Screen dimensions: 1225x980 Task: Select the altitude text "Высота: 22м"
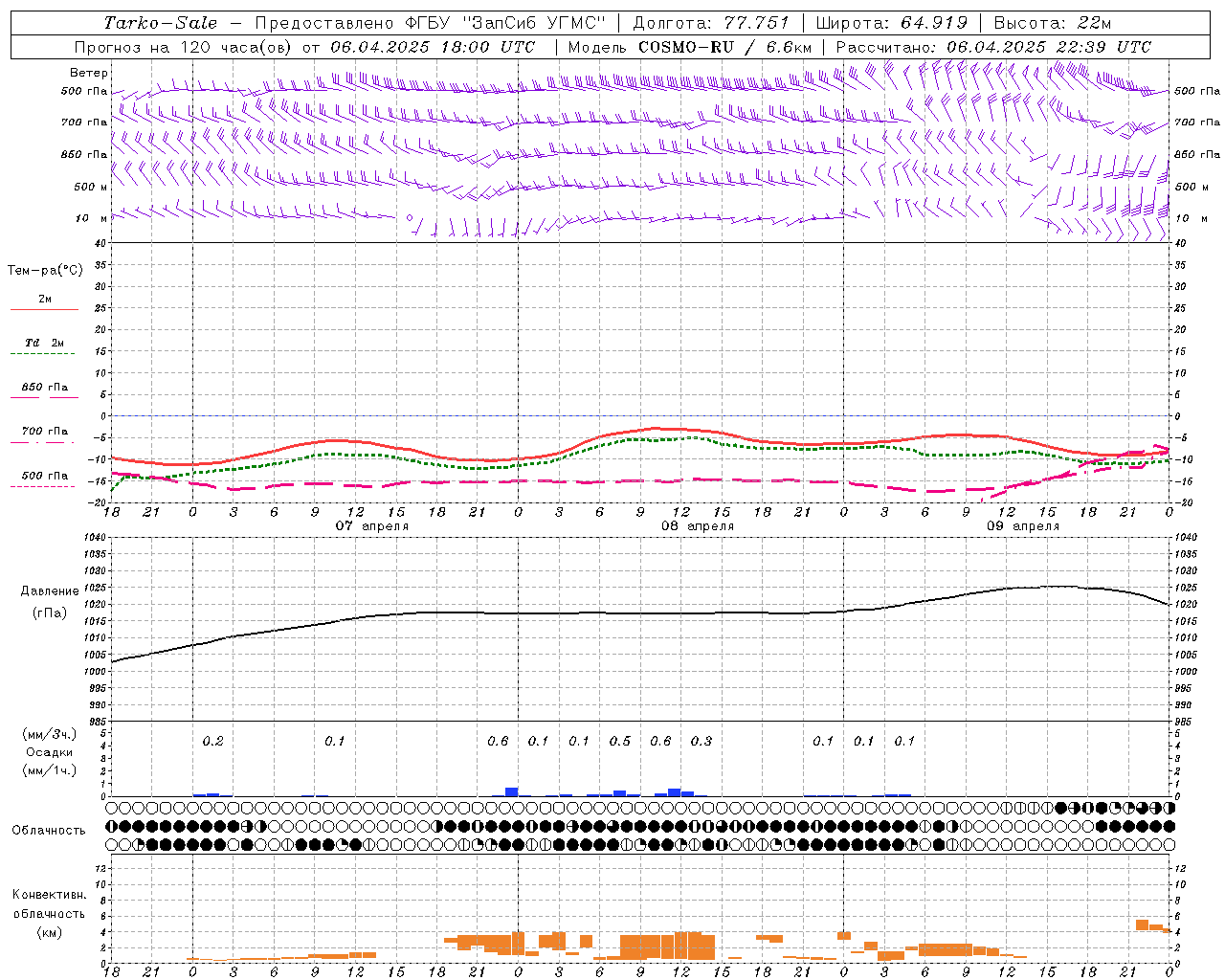pos(1053,23)
